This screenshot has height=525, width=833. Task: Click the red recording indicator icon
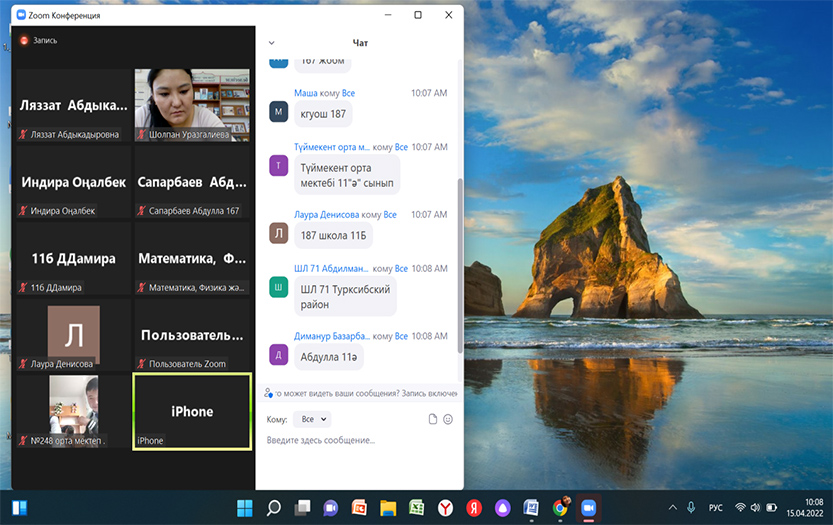point(24,40)
